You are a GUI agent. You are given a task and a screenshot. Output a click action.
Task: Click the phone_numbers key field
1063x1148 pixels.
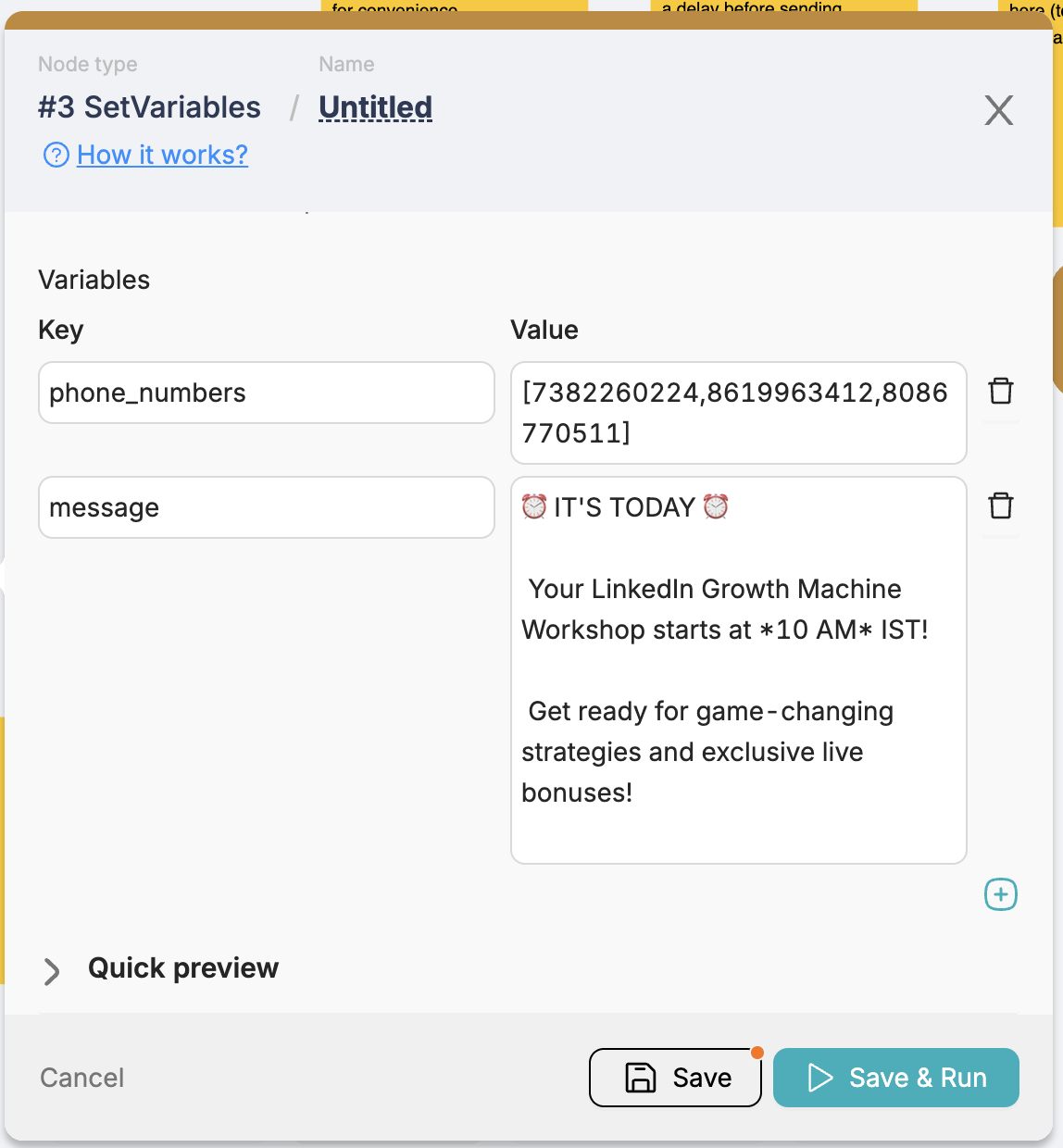coord(266,393)
